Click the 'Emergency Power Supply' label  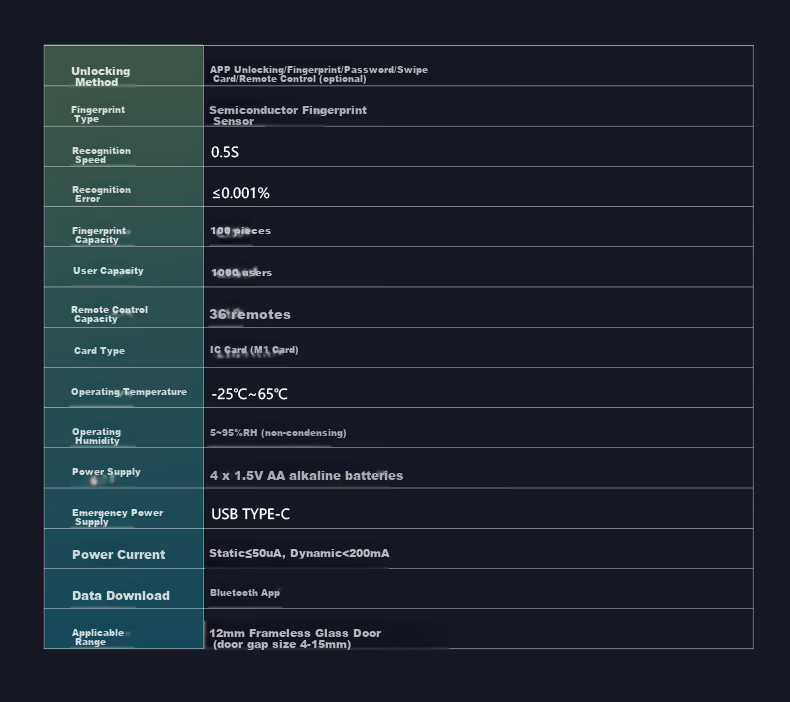[x=117, y=517]
